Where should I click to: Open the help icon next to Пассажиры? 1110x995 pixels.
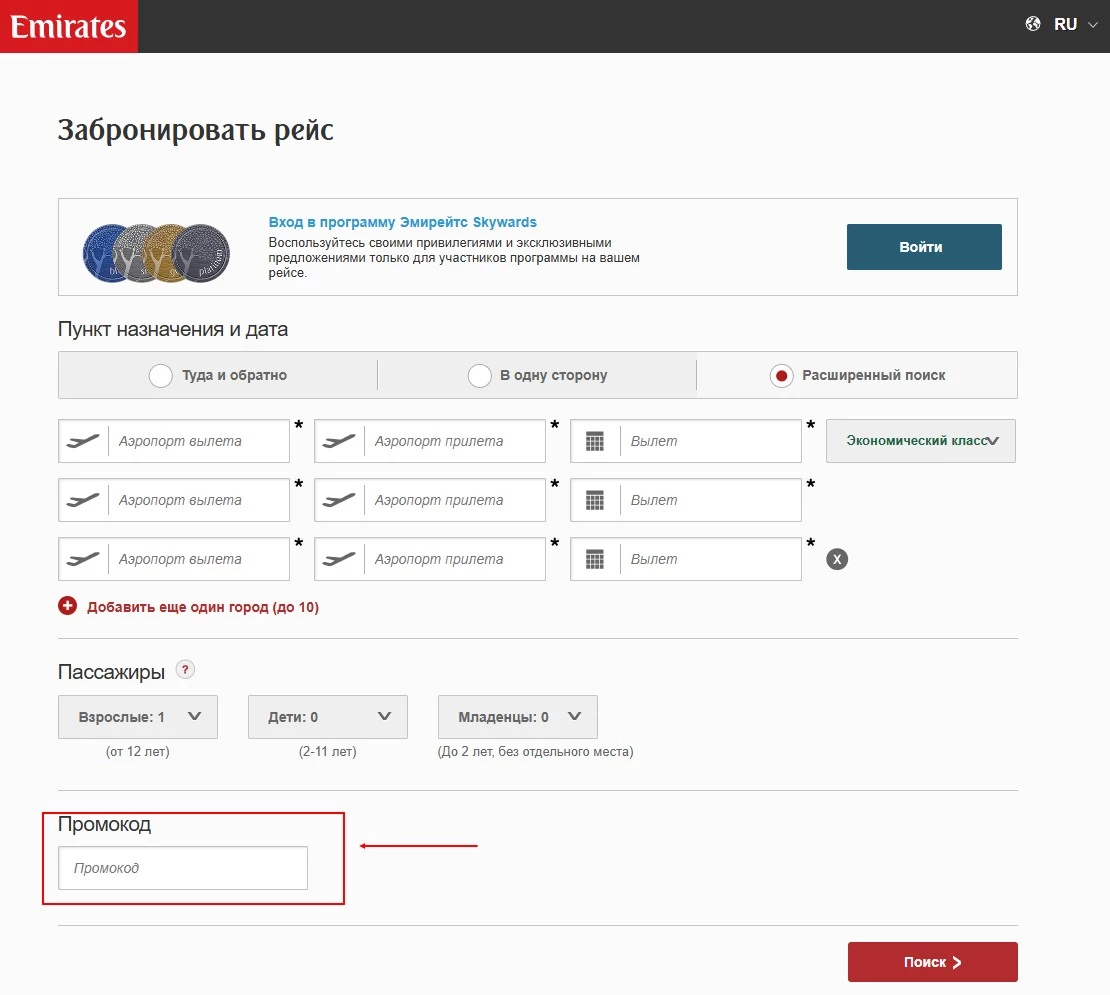pos(184,669)
